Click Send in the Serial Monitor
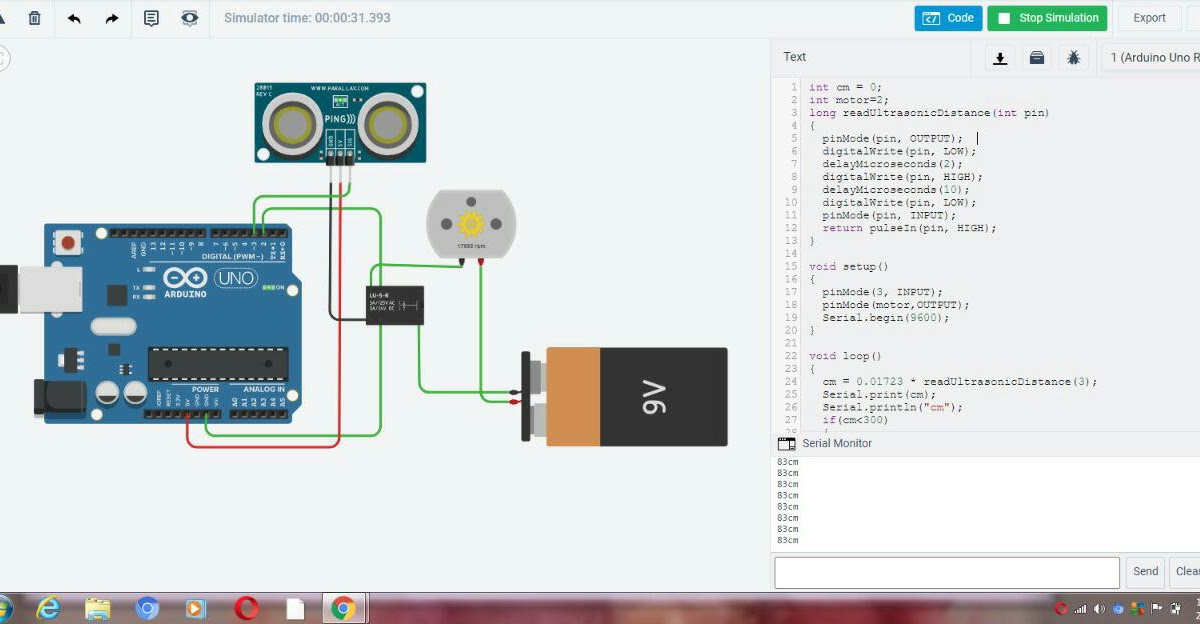 point(1145,571)
